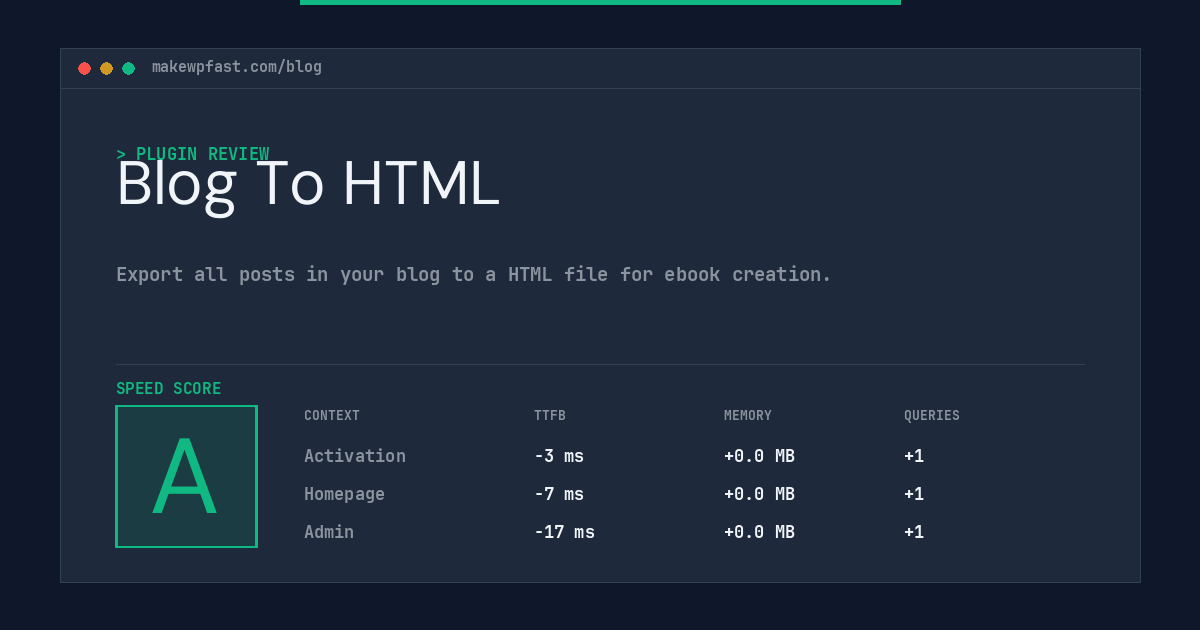Click the CONTEXT column header
The image size is (1200, 630).
(x=332, y=416)
